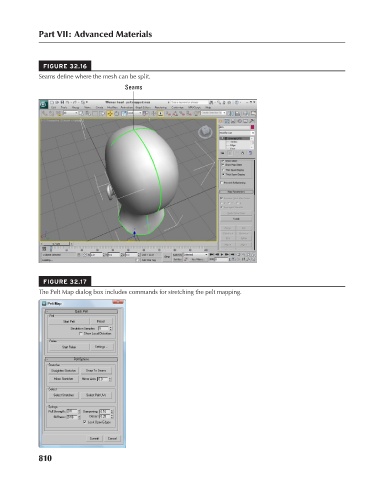Collapse the Quick Pelt rollout header
The image size is (382, 480).
click(x=81, y=311)
